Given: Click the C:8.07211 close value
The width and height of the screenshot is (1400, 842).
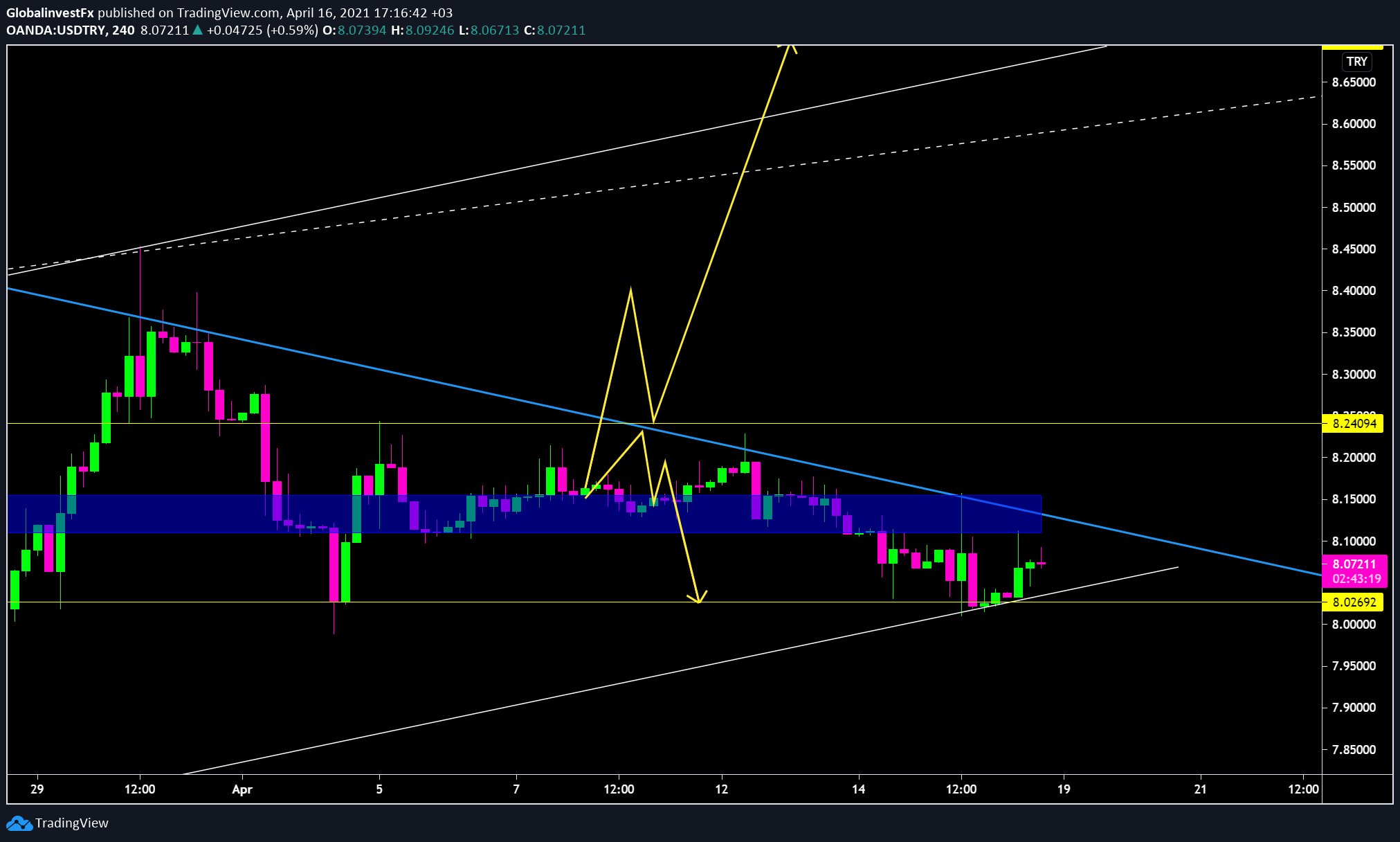Looking at the screenshot, I should pos(554,30).
